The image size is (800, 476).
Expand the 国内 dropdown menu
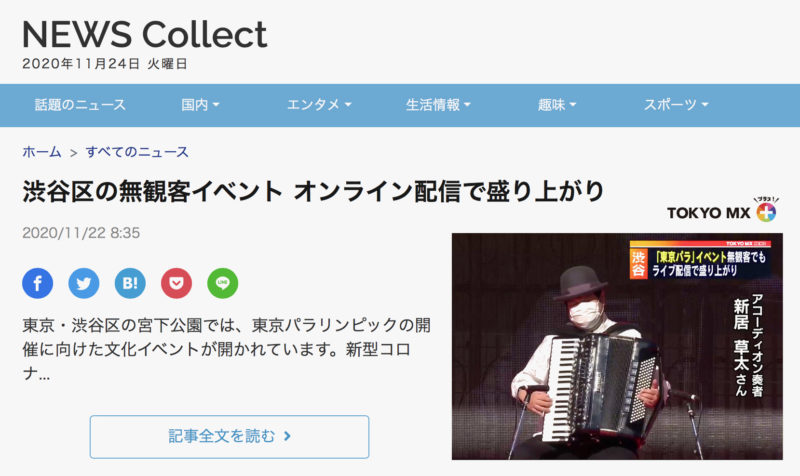coord(201,105)
